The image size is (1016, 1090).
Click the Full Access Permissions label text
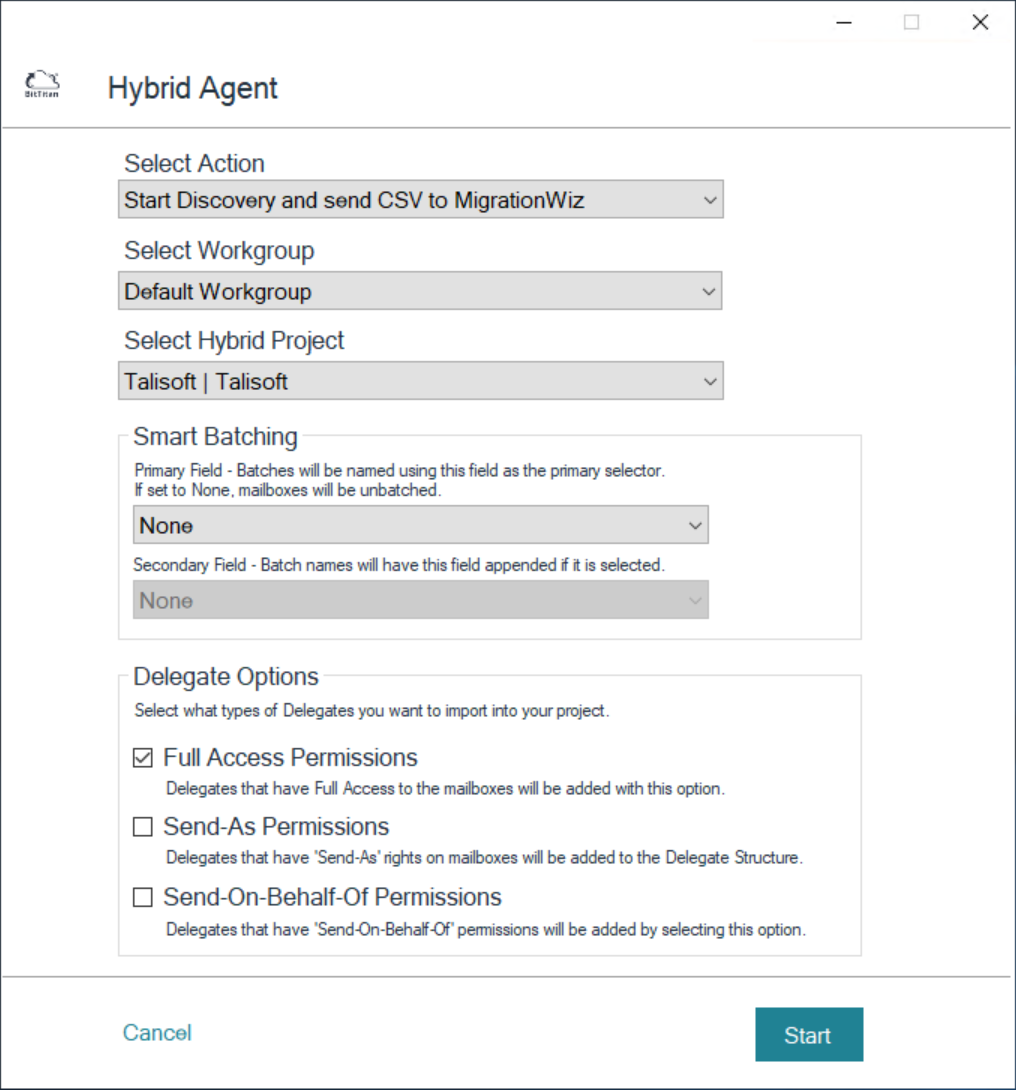pos(290,758)
